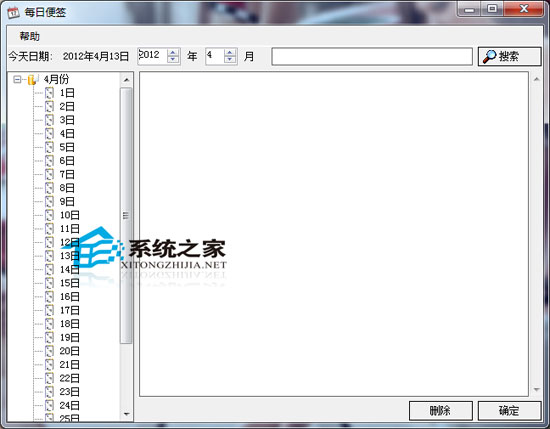Select the 1日 entry text
The height and width of the screenshot is (429, 550).
(67, 93)
